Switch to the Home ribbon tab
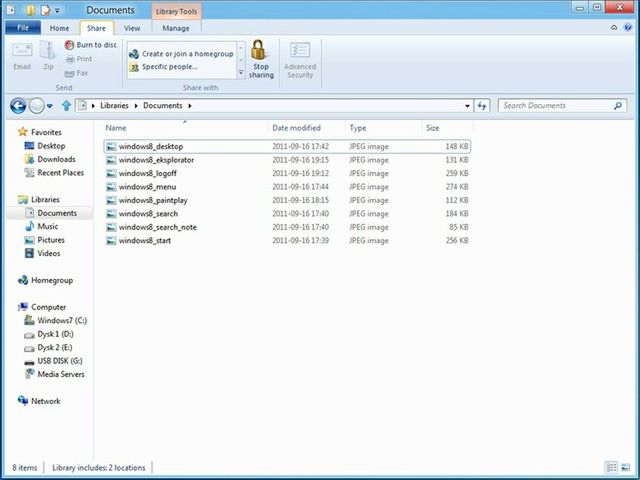The height and width of the screenshot is (480, 640). [x=59, y=28]
